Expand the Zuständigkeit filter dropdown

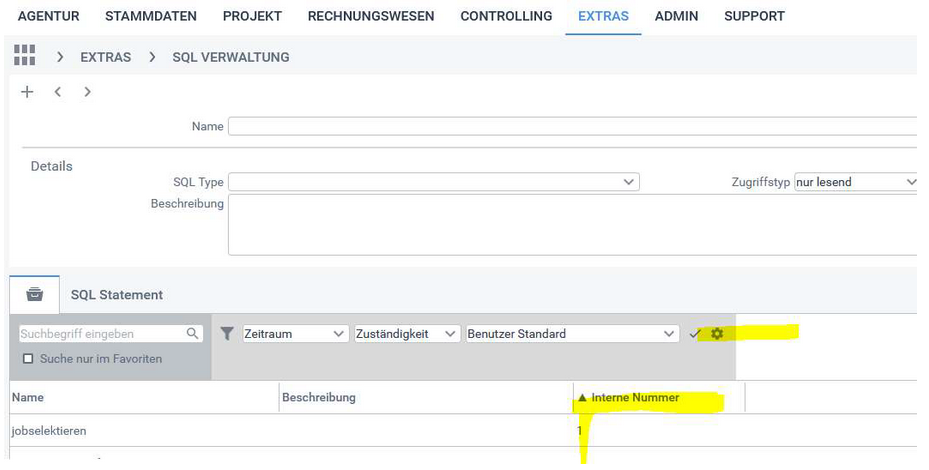(406, 334)
